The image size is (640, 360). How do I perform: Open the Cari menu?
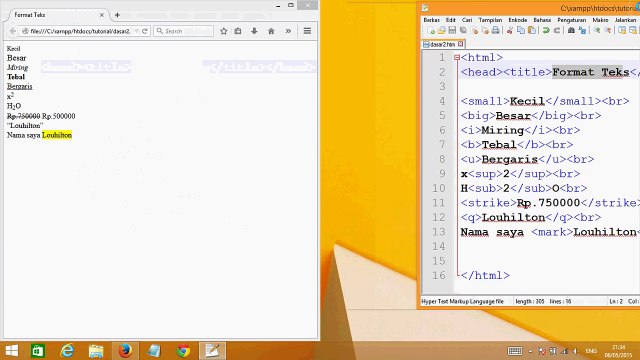point(467,20)
